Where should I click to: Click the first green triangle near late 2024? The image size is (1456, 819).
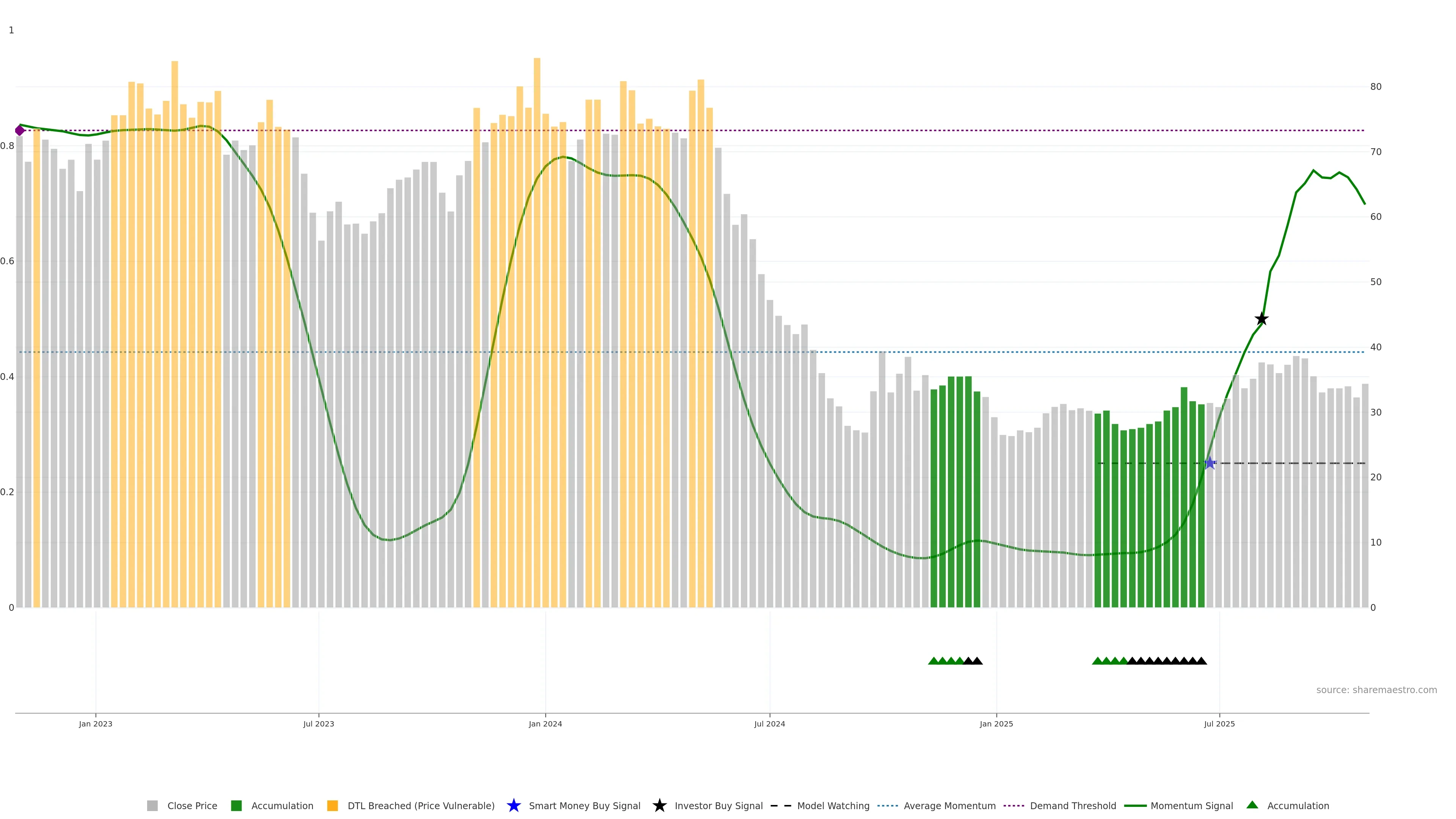coord(933,661)
